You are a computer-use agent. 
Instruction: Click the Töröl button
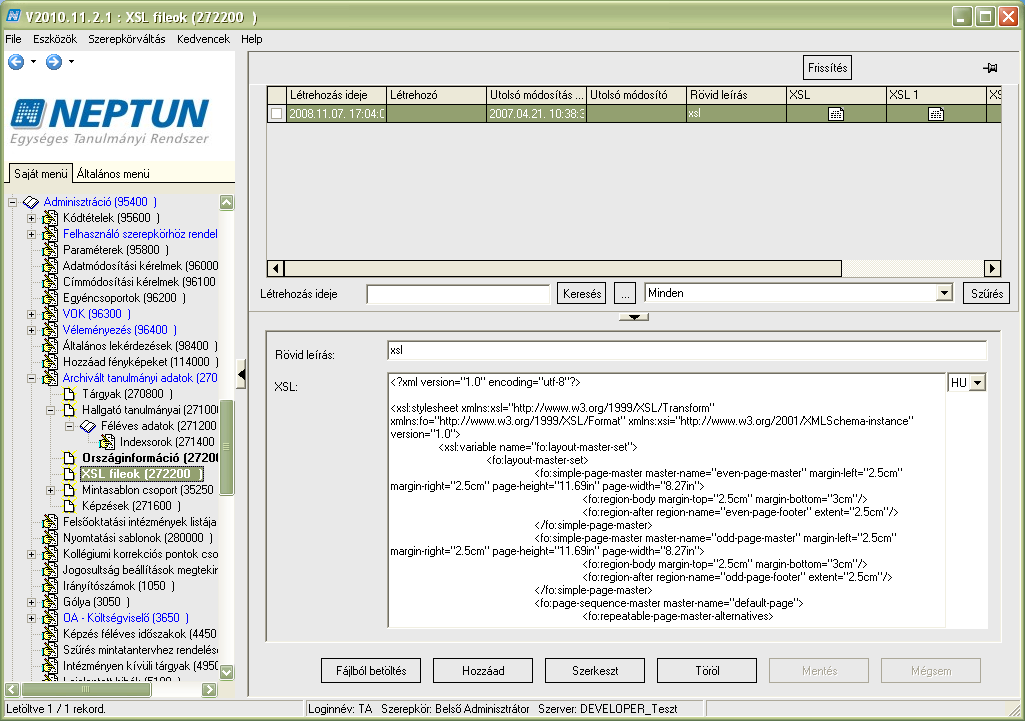(707, 671)
